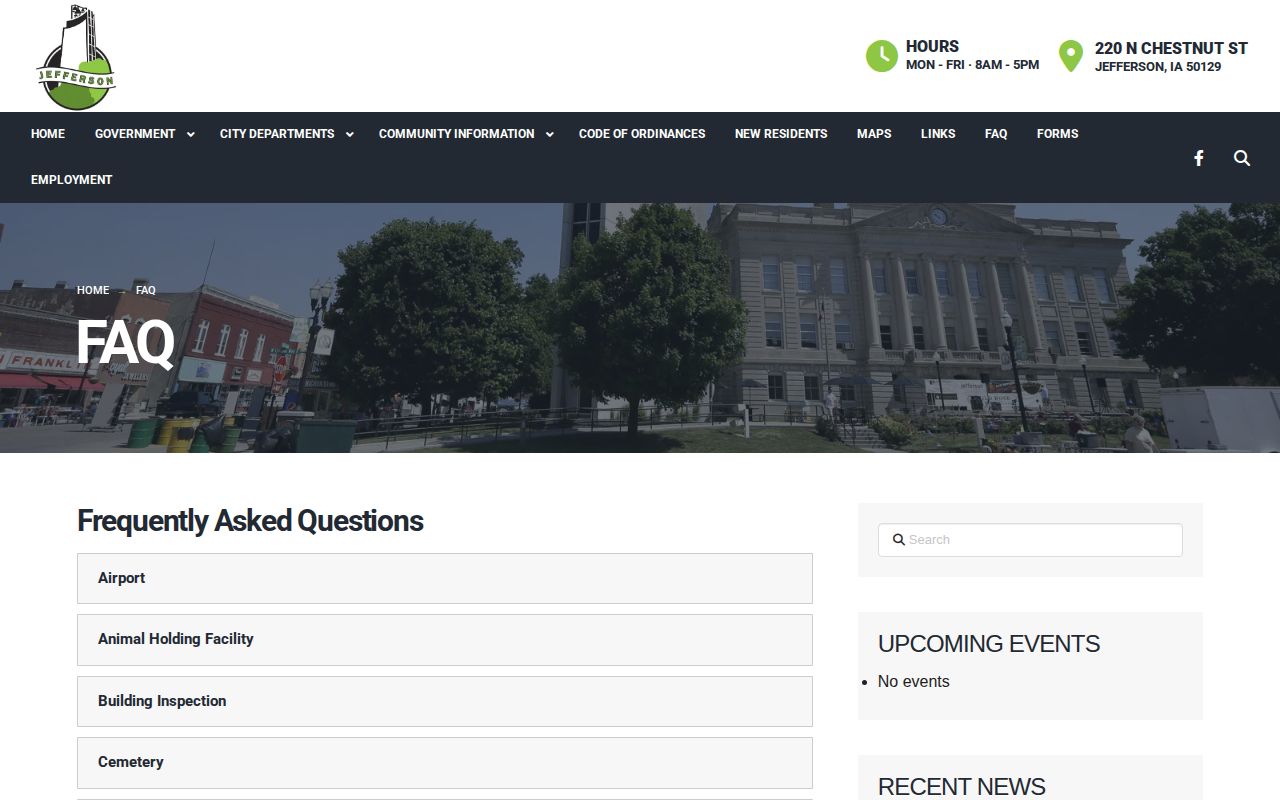Open the Facebook page icon
The height and width of the screenshot is (800, 1280).
pos(1198,158)
